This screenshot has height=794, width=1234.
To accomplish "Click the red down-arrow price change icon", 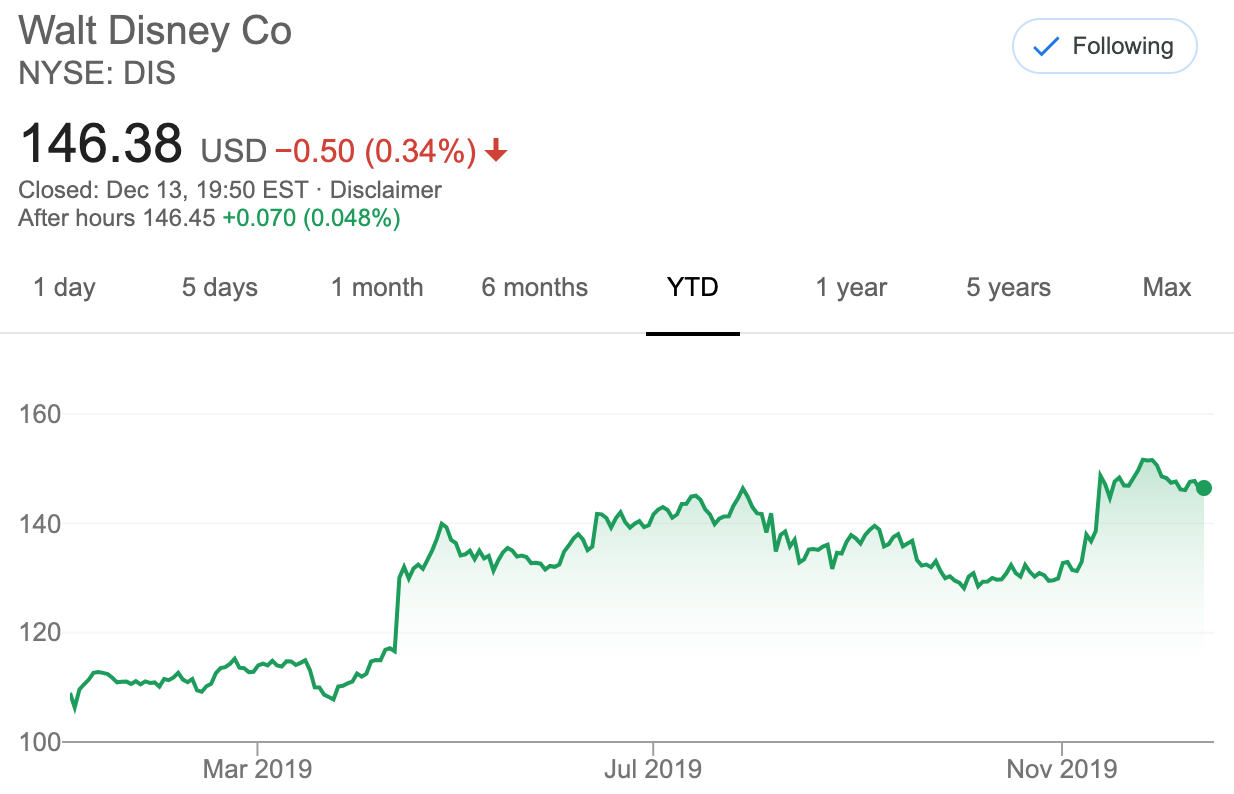I will click(x=496, y=151).
